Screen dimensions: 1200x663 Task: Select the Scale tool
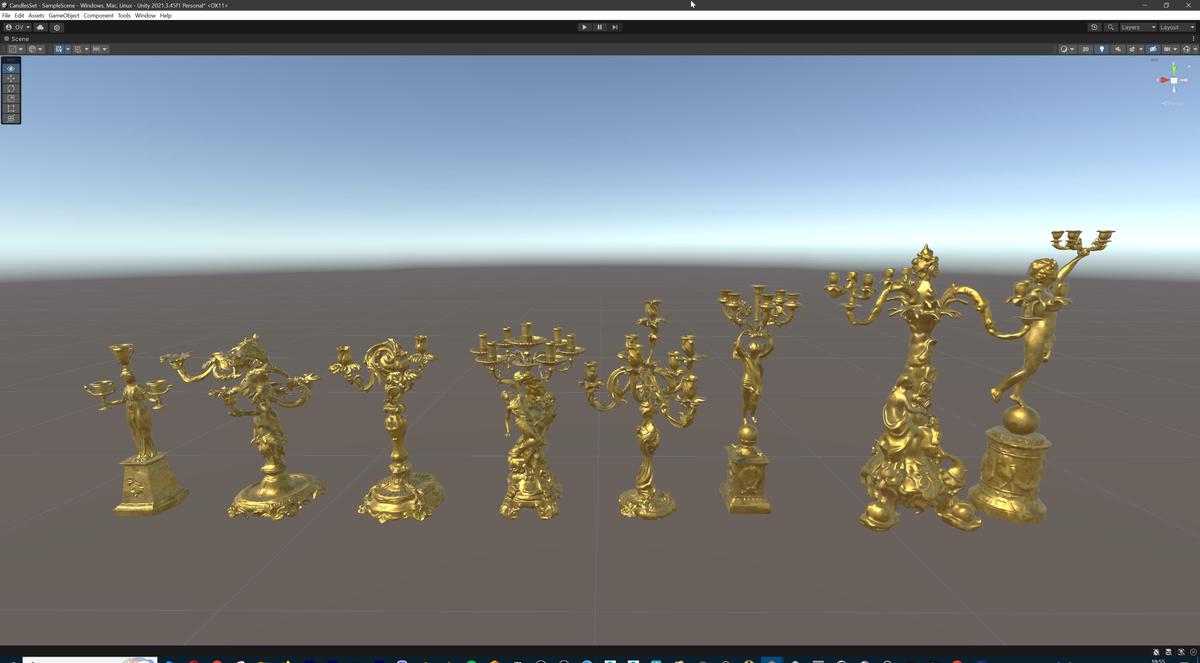(x=11, y=98)
